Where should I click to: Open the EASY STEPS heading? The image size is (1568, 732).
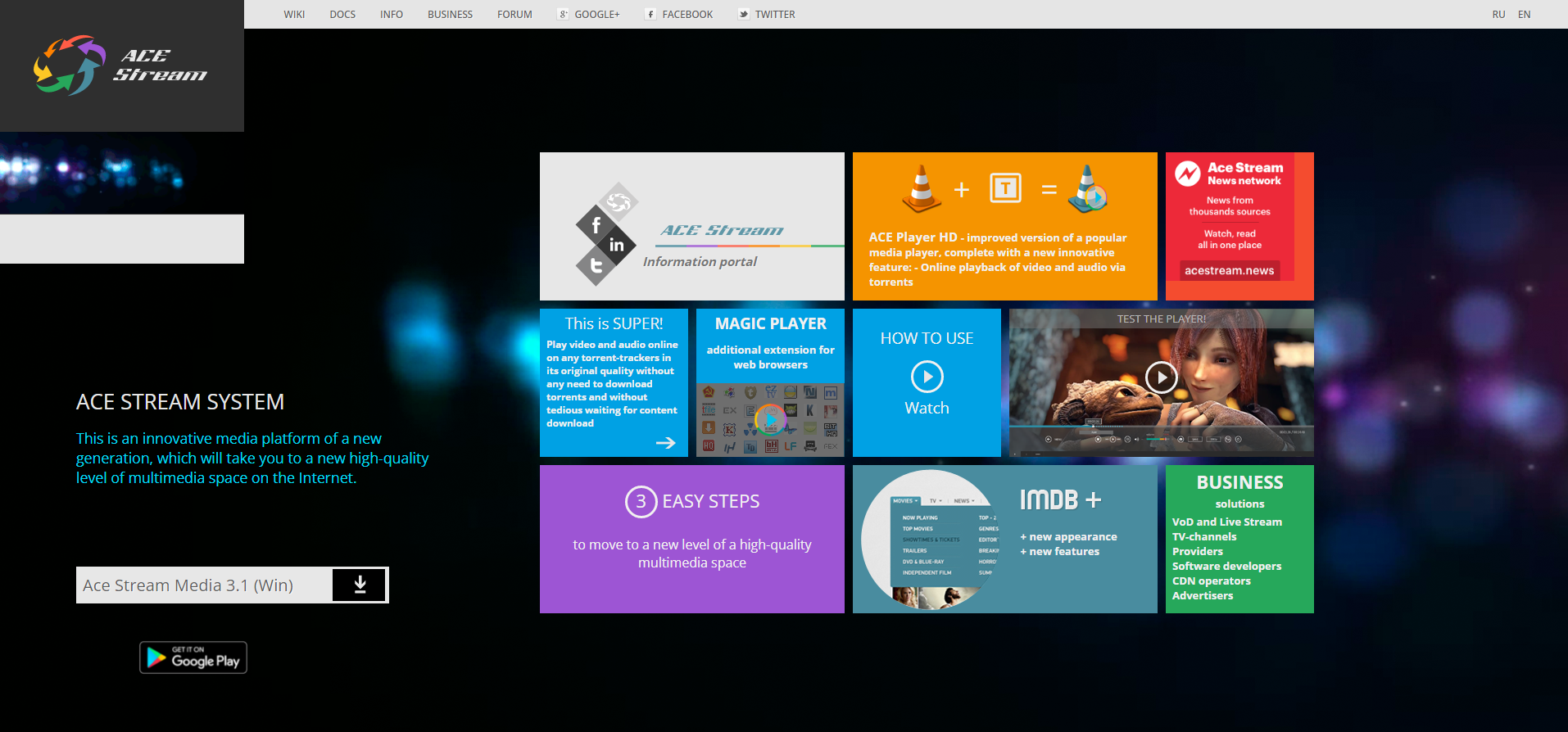[x=711, y=501]
